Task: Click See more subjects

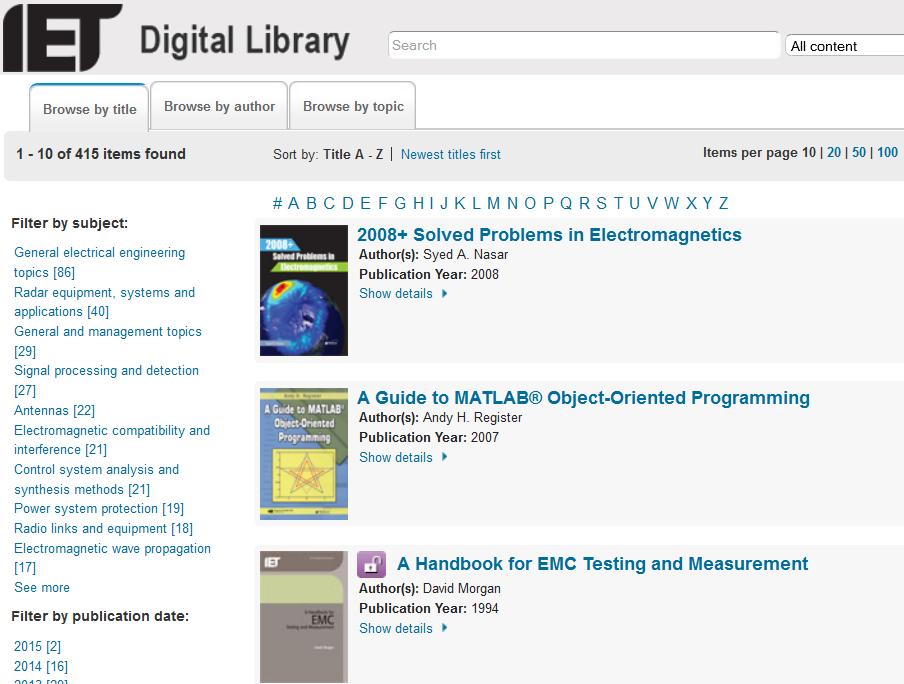Action: click(42, 588)
